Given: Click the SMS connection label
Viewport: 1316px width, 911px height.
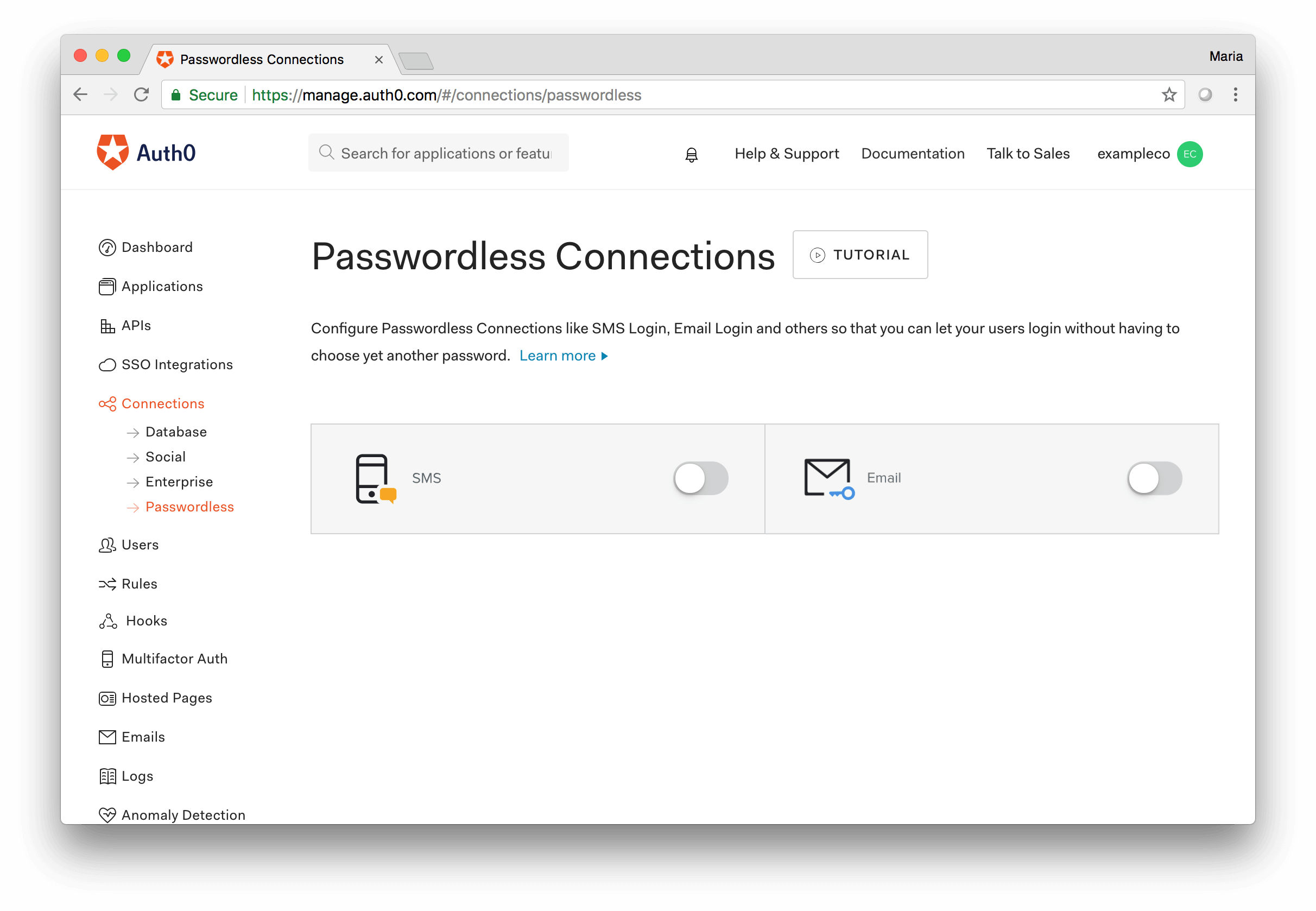Looking at the screenshot, I should 426,478.
